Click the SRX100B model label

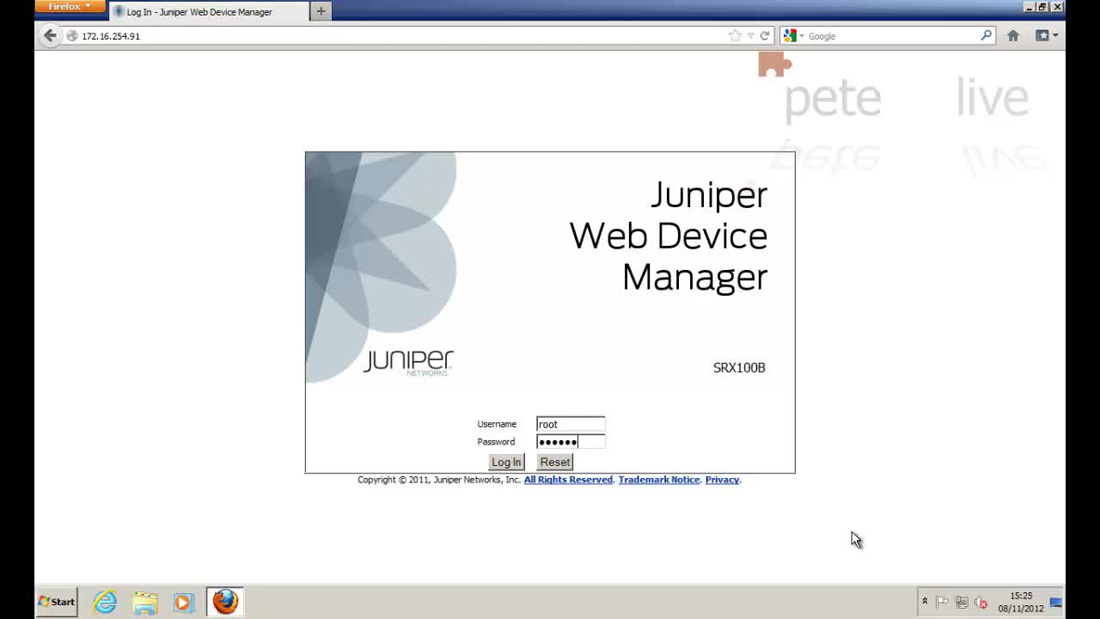tap(739, 368)
